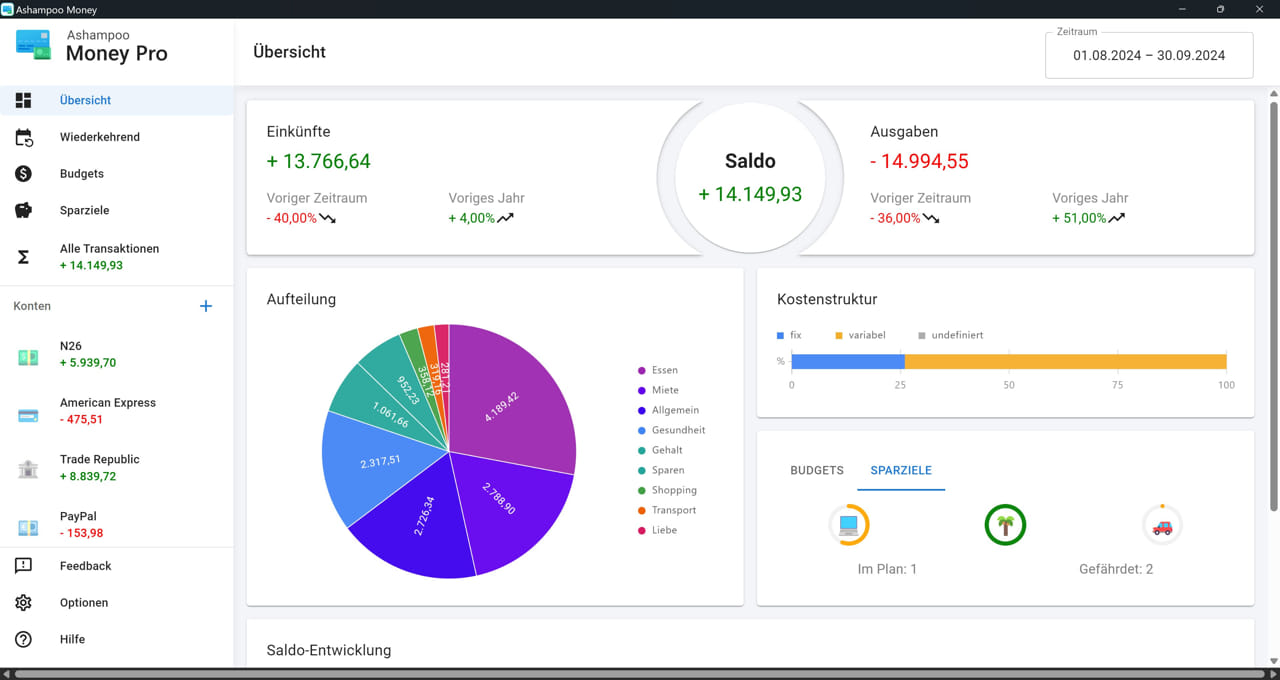Viewport: 1280px width, 680px height.
Task: Add a new account with the plus button
Action: tap(206, 306)
